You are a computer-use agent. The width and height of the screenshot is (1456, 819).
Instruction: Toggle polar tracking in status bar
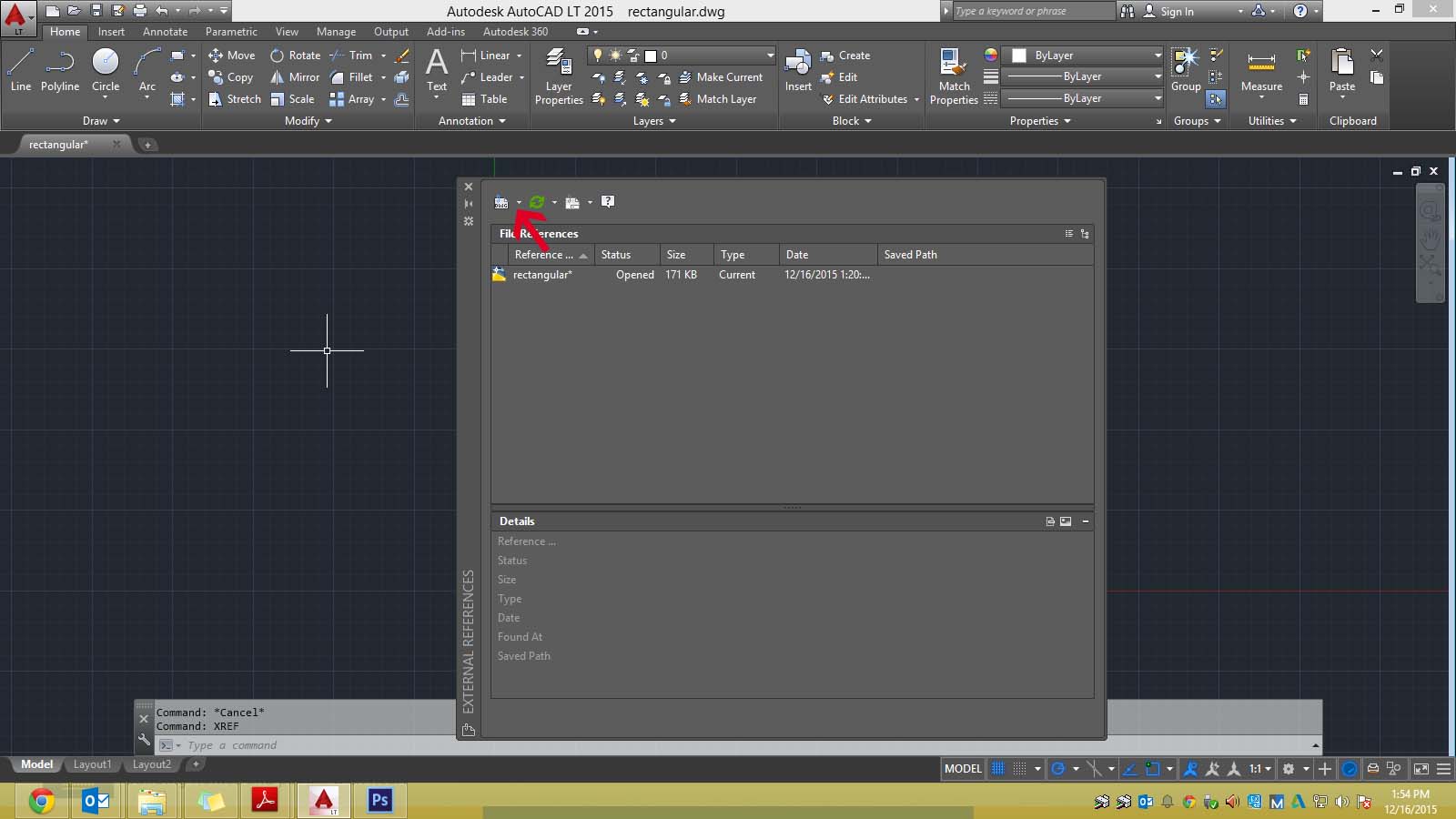click(1058, 769)
